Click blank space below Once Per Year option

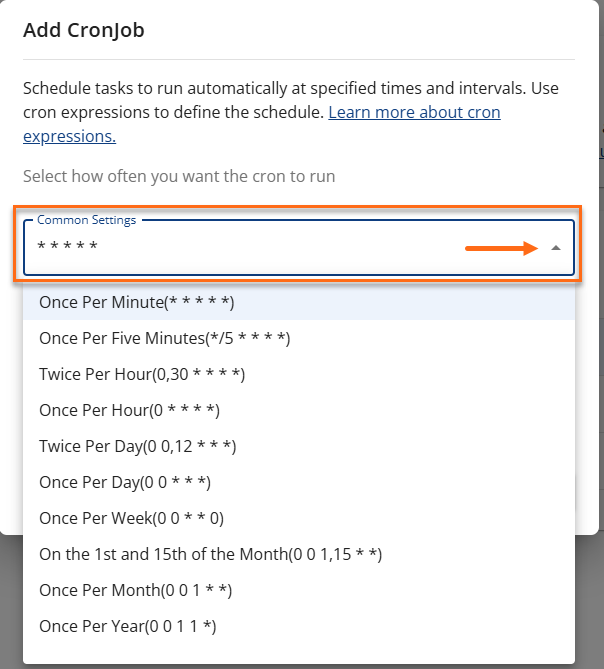pos(300,652)
